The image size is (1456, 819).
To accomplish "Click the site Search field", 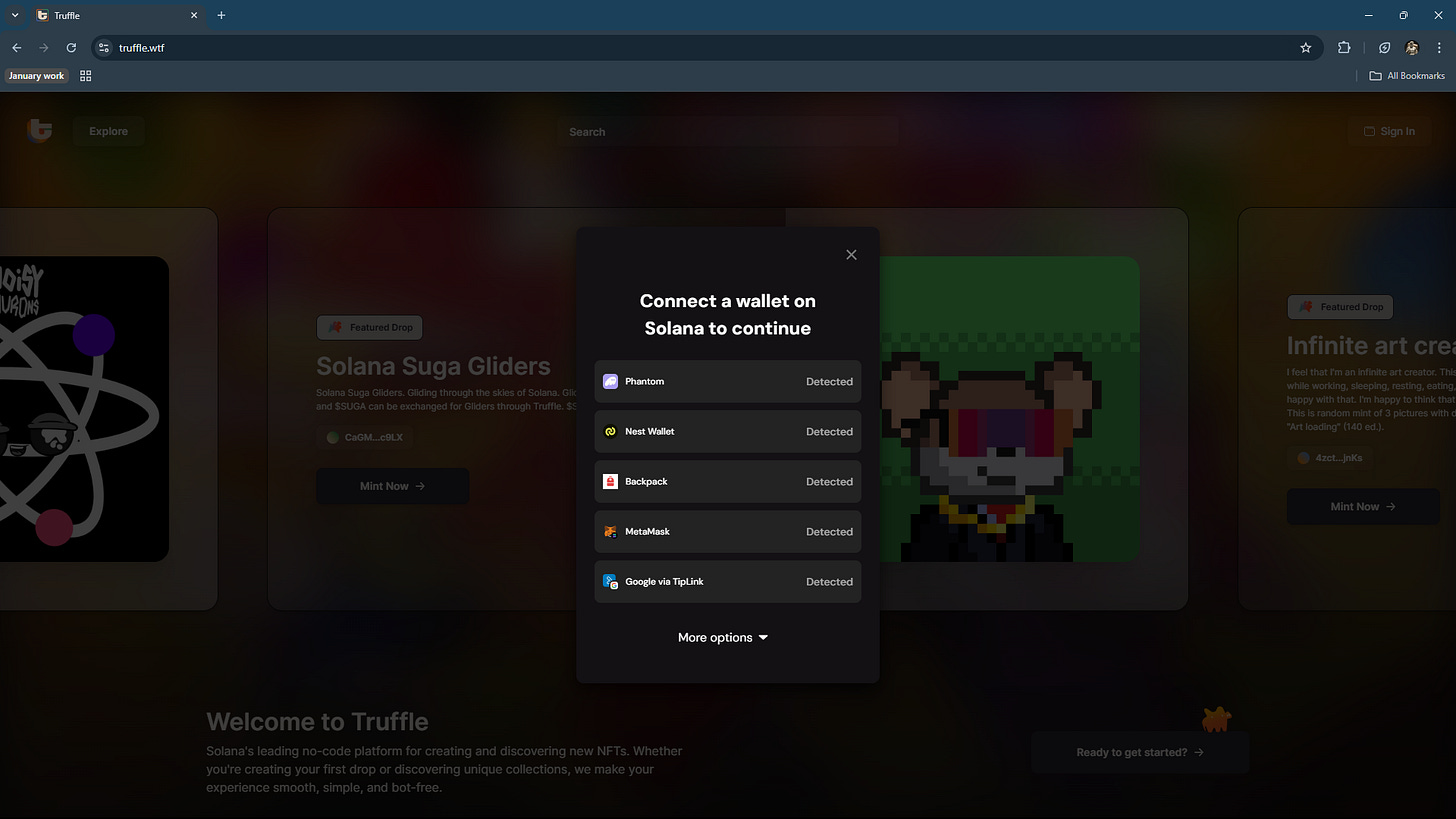I will coord(727,131).
